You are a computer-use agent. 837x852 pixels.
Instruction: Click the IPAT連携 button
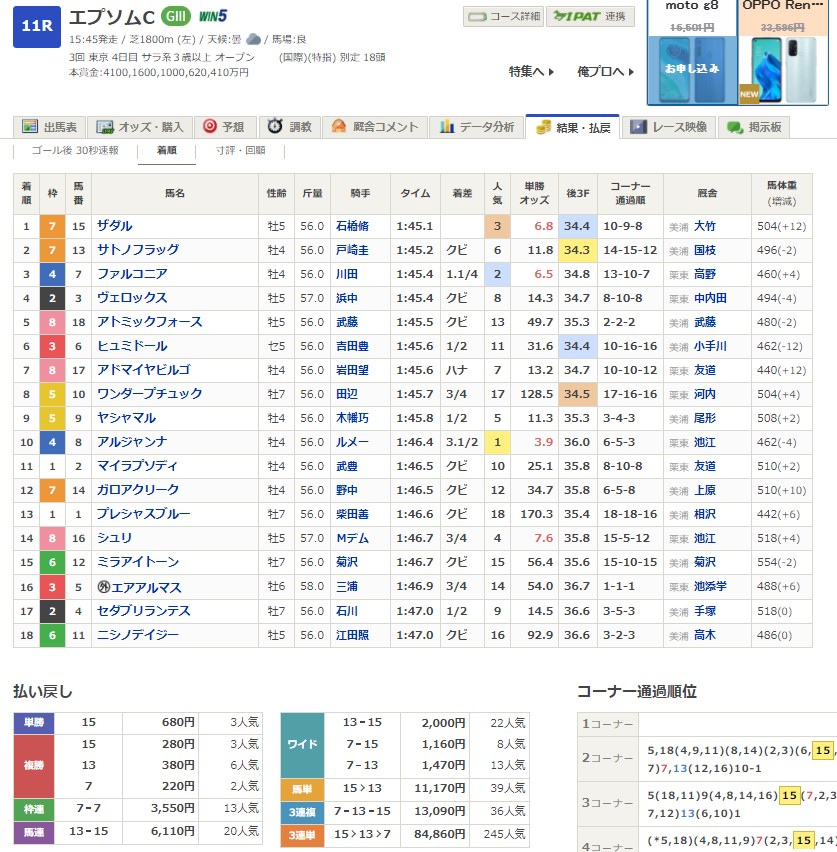click(590, 17)
